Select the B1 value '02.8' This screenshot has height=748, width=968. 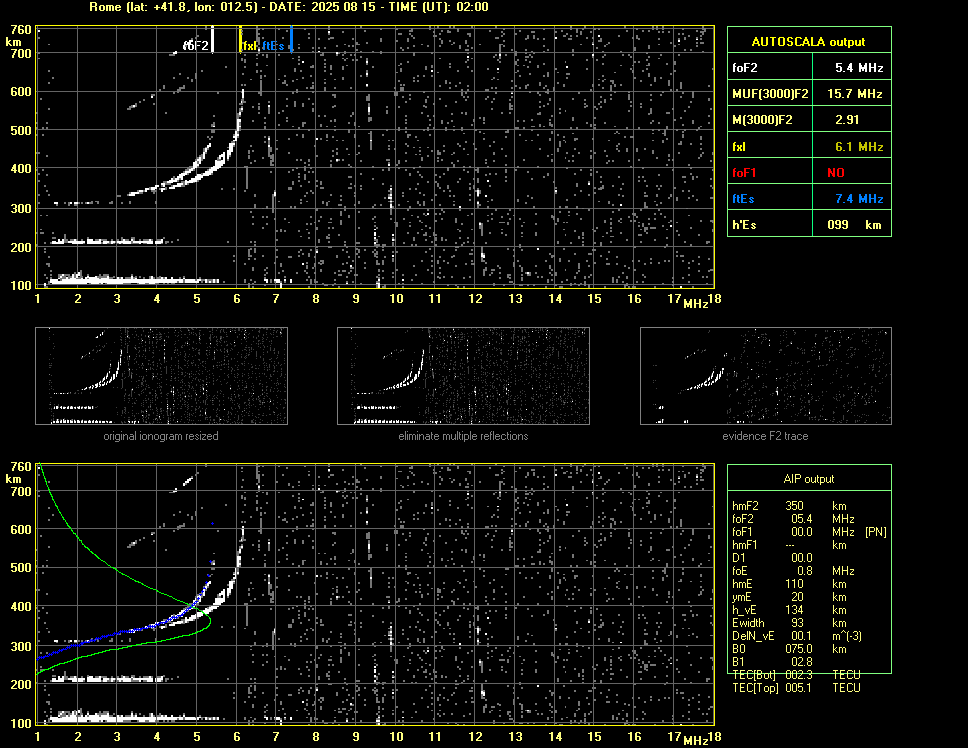coord(801,662)
